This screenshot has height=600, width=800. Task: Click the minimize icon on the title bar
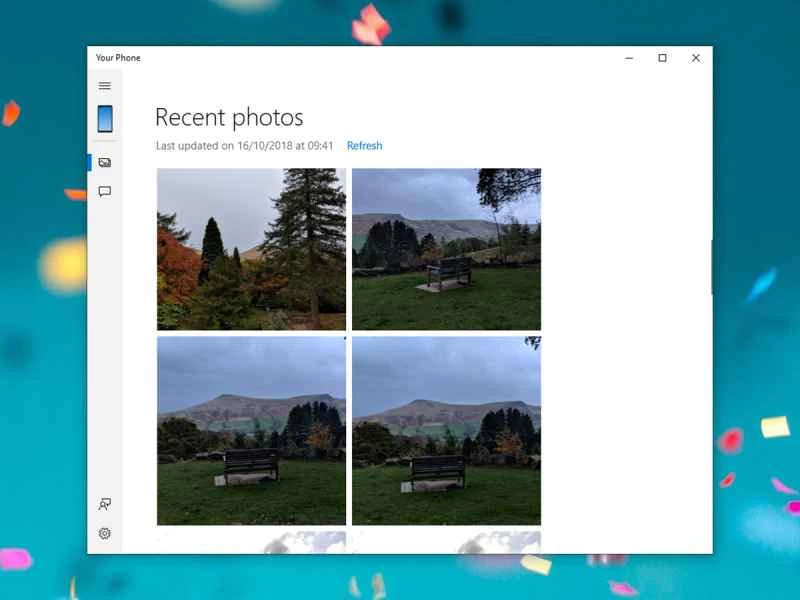(x=628, y=58)
